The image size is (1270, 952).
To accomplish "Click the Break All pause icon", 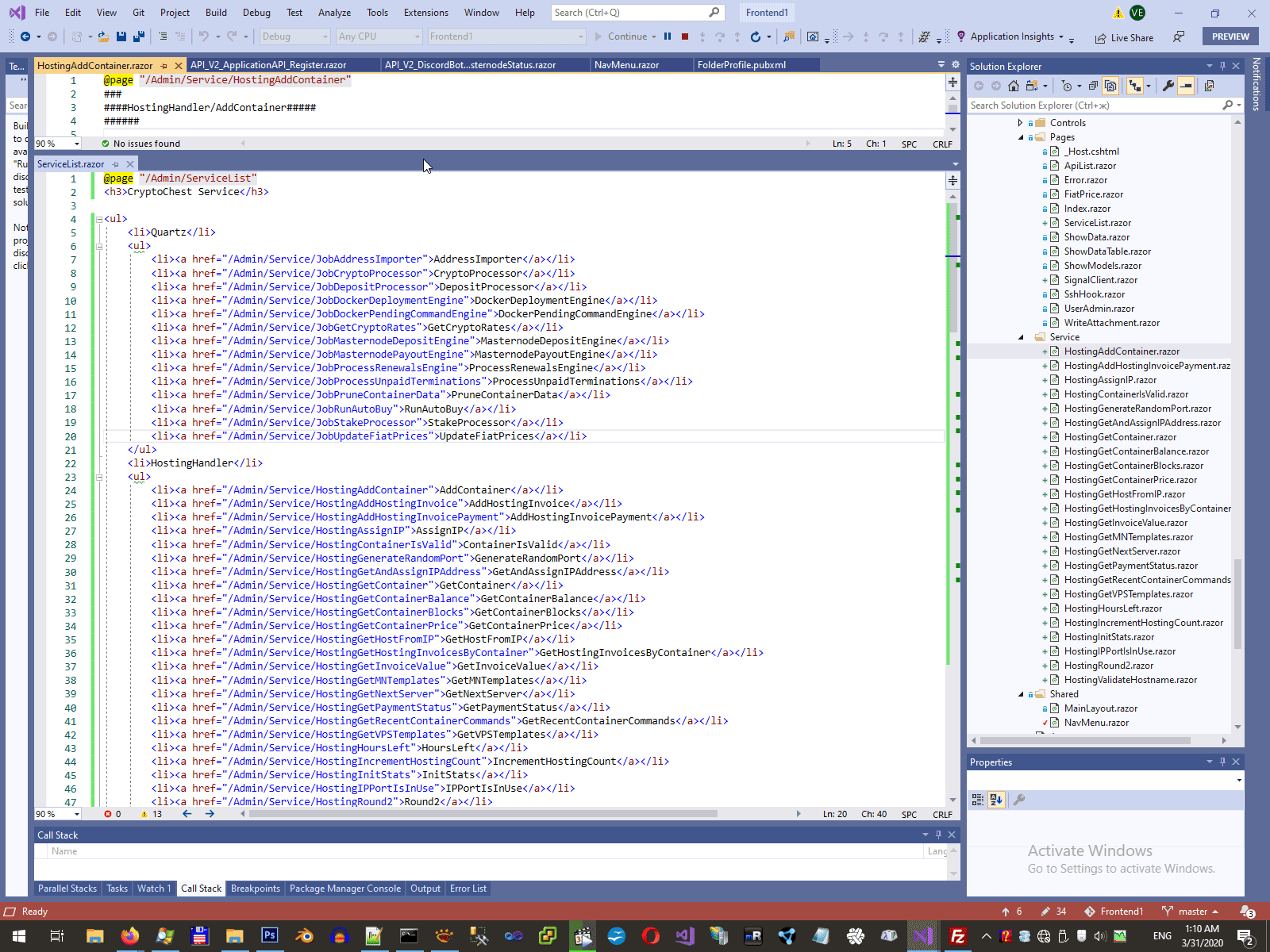I will coord(668,36).
